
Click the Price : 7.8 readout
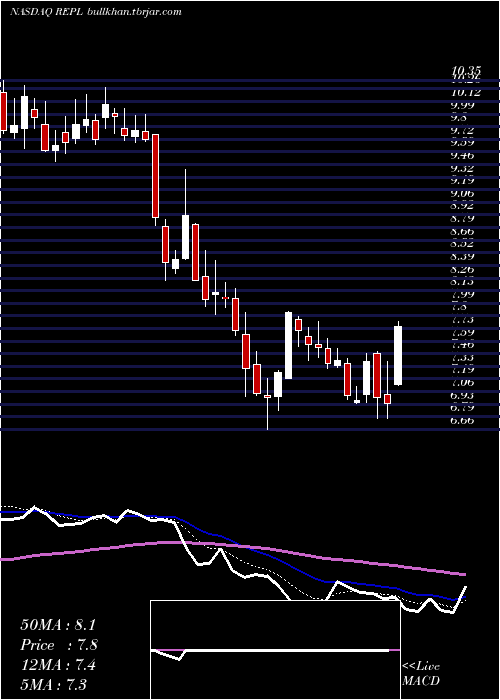(59, 645)
